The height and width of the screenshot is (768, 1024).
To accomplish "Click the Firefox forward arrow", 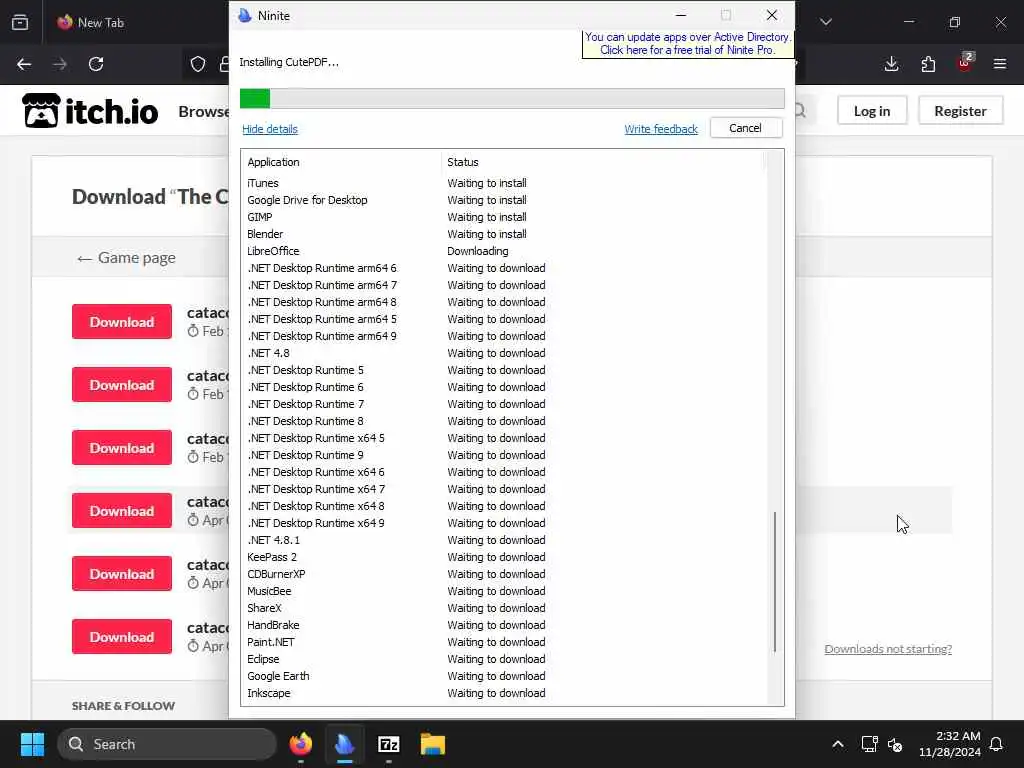I will pyautogui.click(x=60, y=64).
